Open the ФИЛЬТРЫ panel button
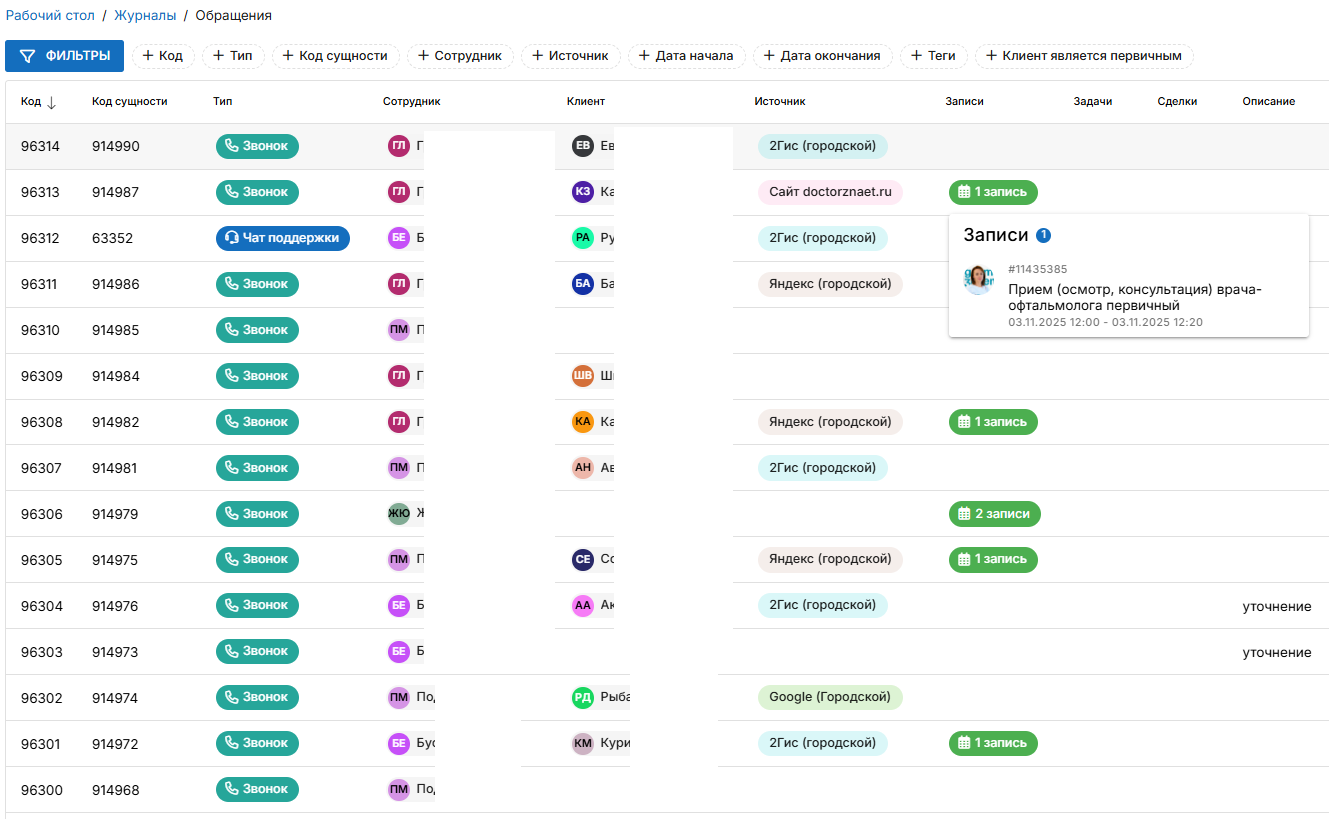The height and width of the screenshot is (819, 1329). click(64, 56)
